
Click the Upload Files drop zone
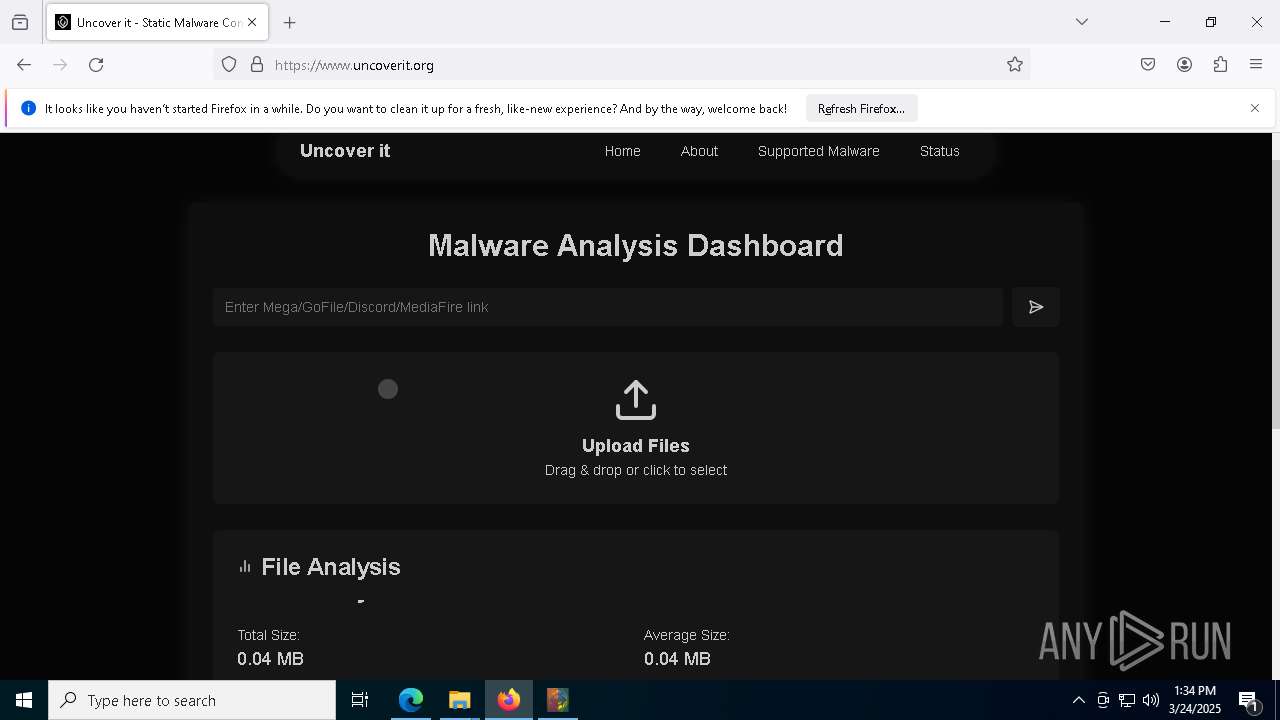click(636, 428)
